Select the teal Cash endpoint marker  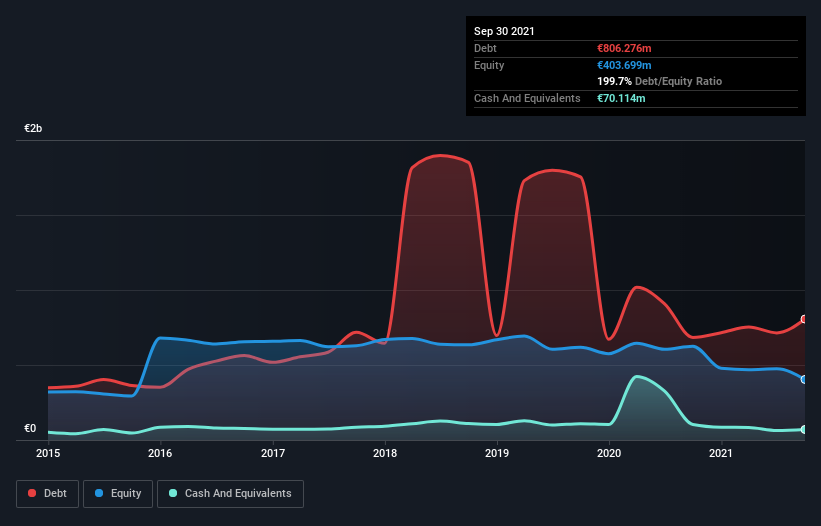804,429
